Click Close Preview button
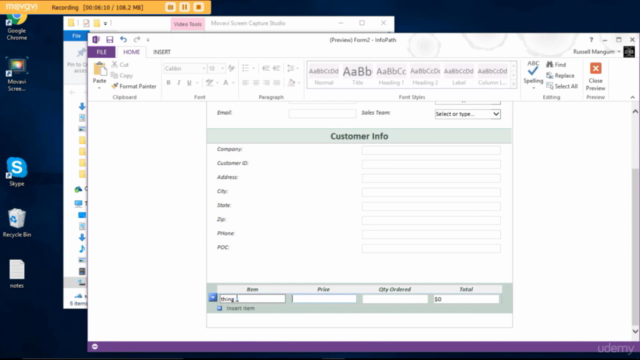The image size is (640, 360). 596,76
